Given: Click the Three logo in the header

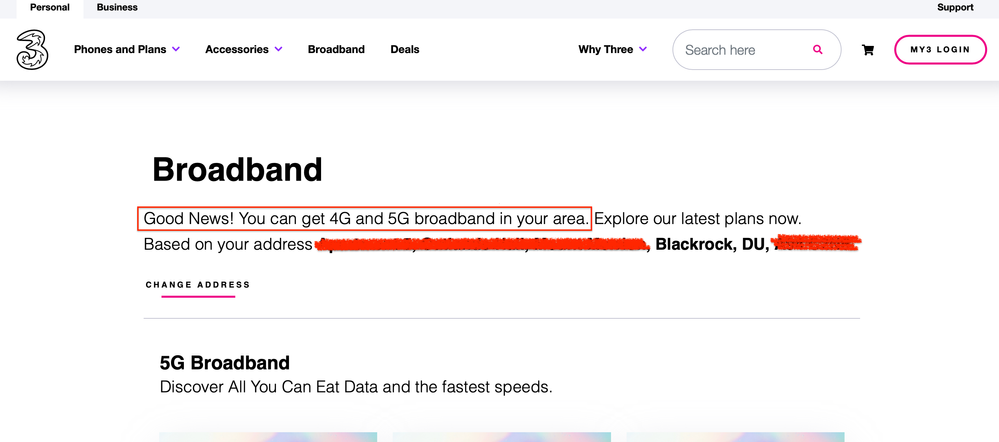Looking at the screenshot, I should [33, 50].
